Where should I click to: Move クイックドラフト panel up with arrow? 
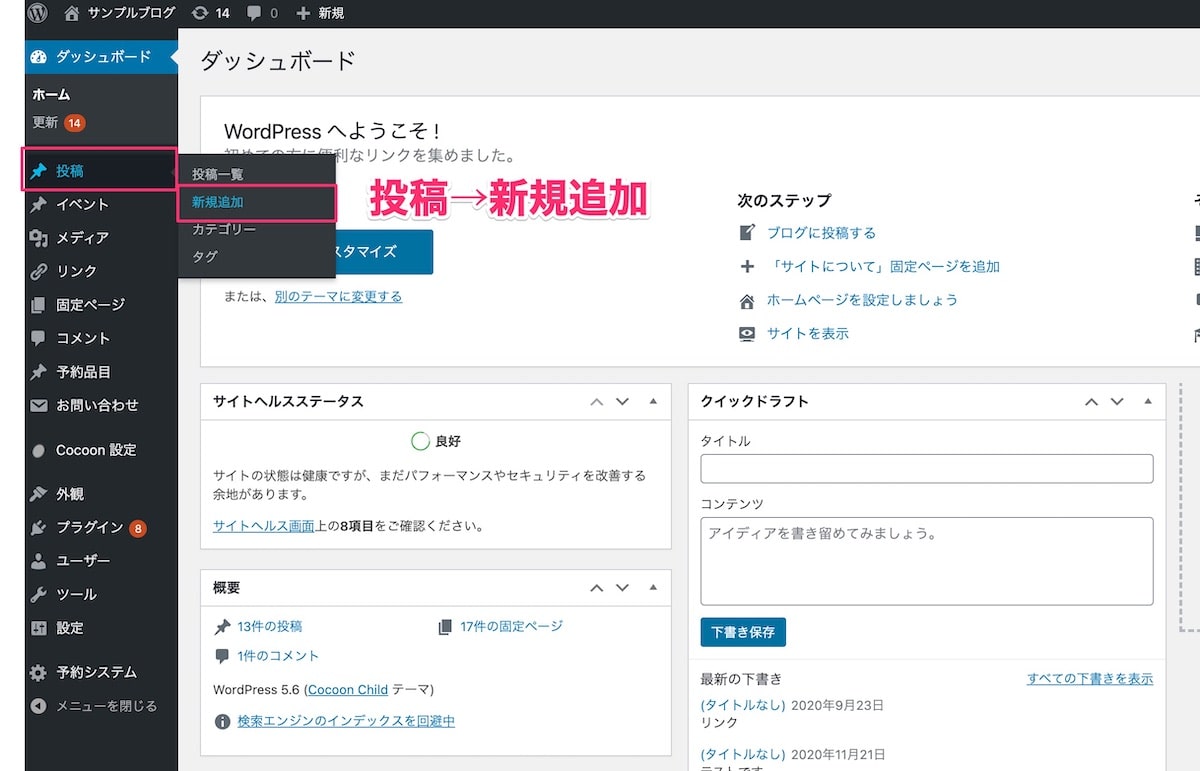(1091, 401)
